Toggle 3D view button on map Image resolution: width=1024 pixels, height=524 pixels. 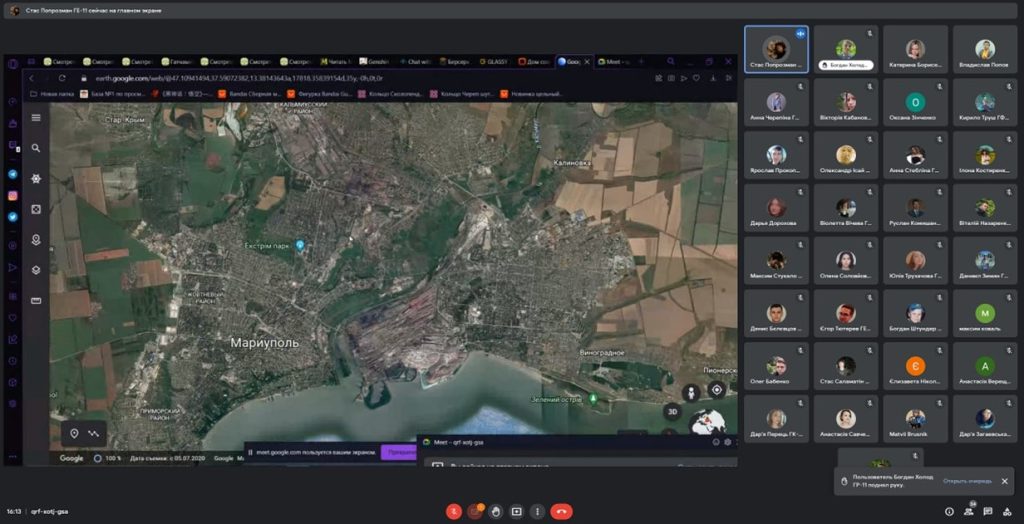pos(672,411)
